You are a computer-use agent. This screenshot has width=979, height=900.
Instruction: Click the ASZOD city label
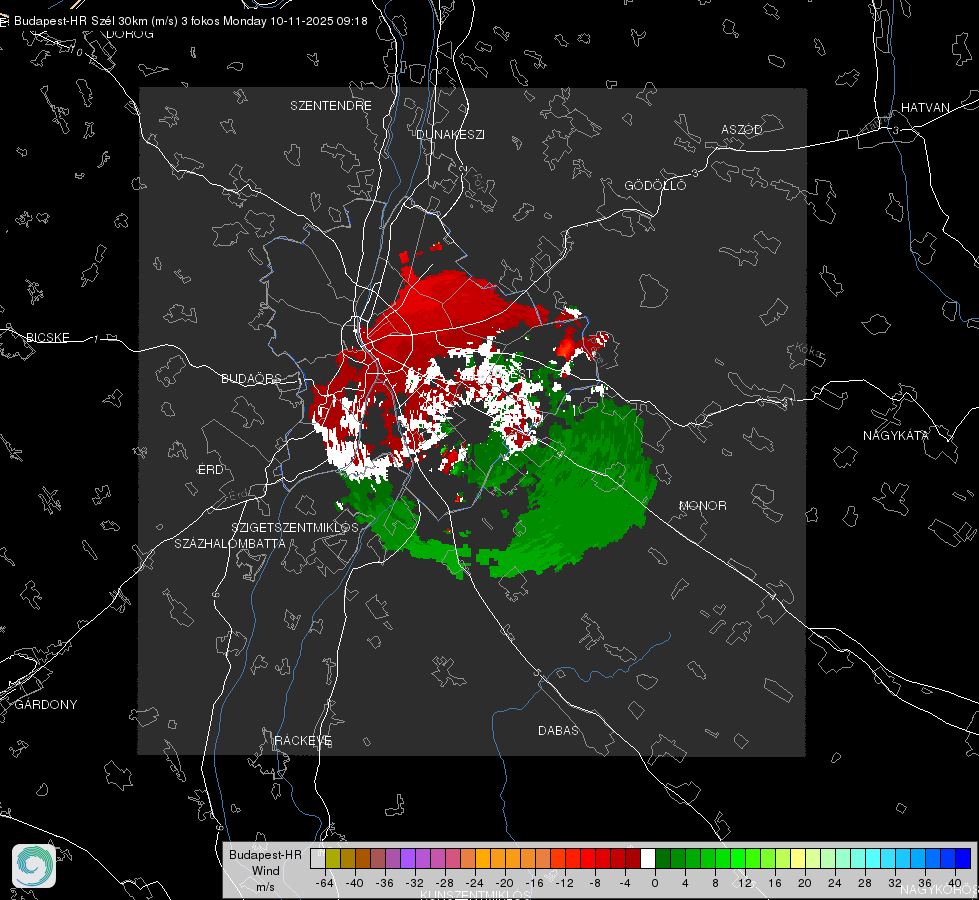(742, 130)
